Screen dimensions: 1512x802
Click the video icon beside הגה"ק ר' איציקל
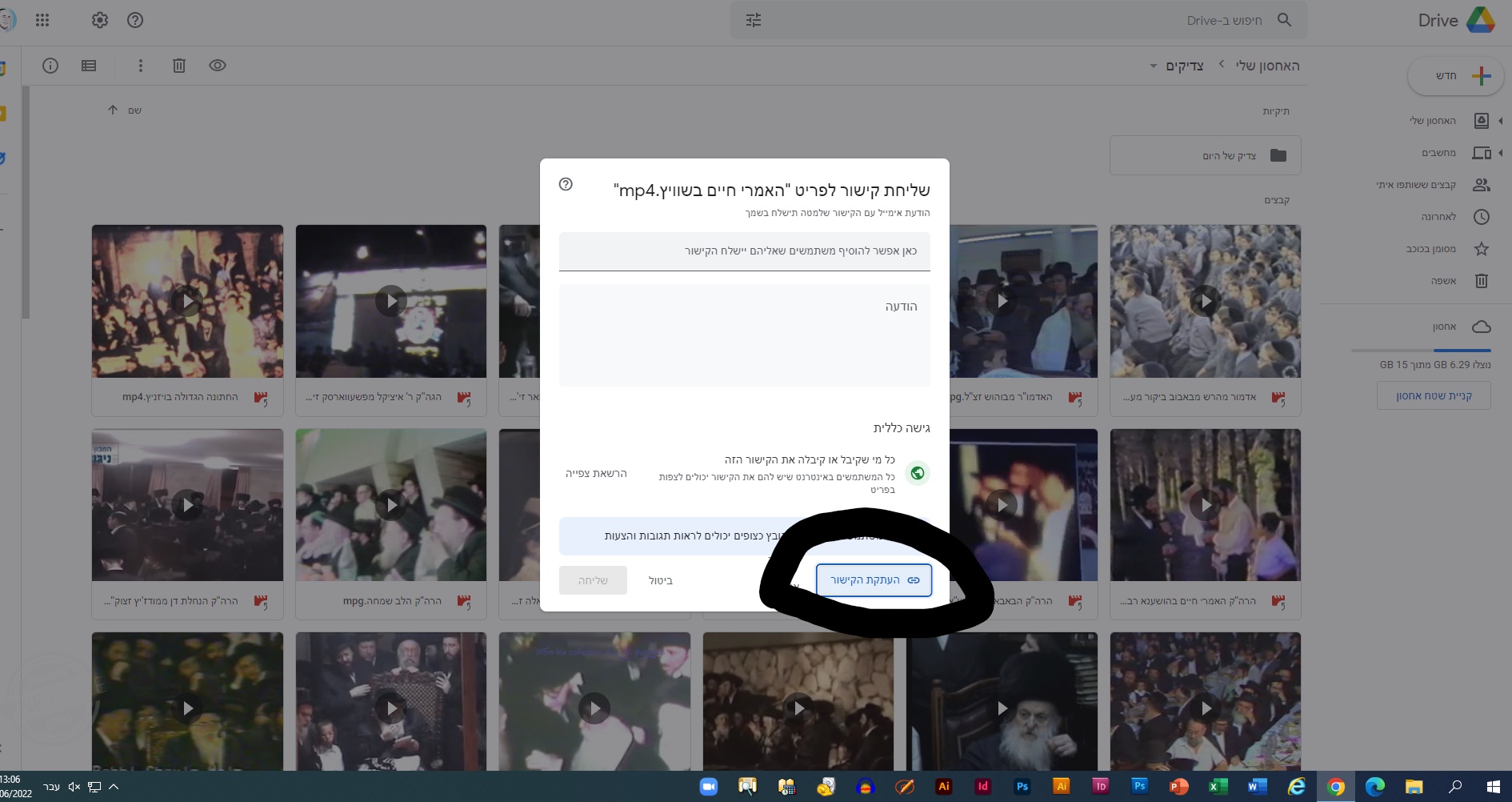click(463, 398)
